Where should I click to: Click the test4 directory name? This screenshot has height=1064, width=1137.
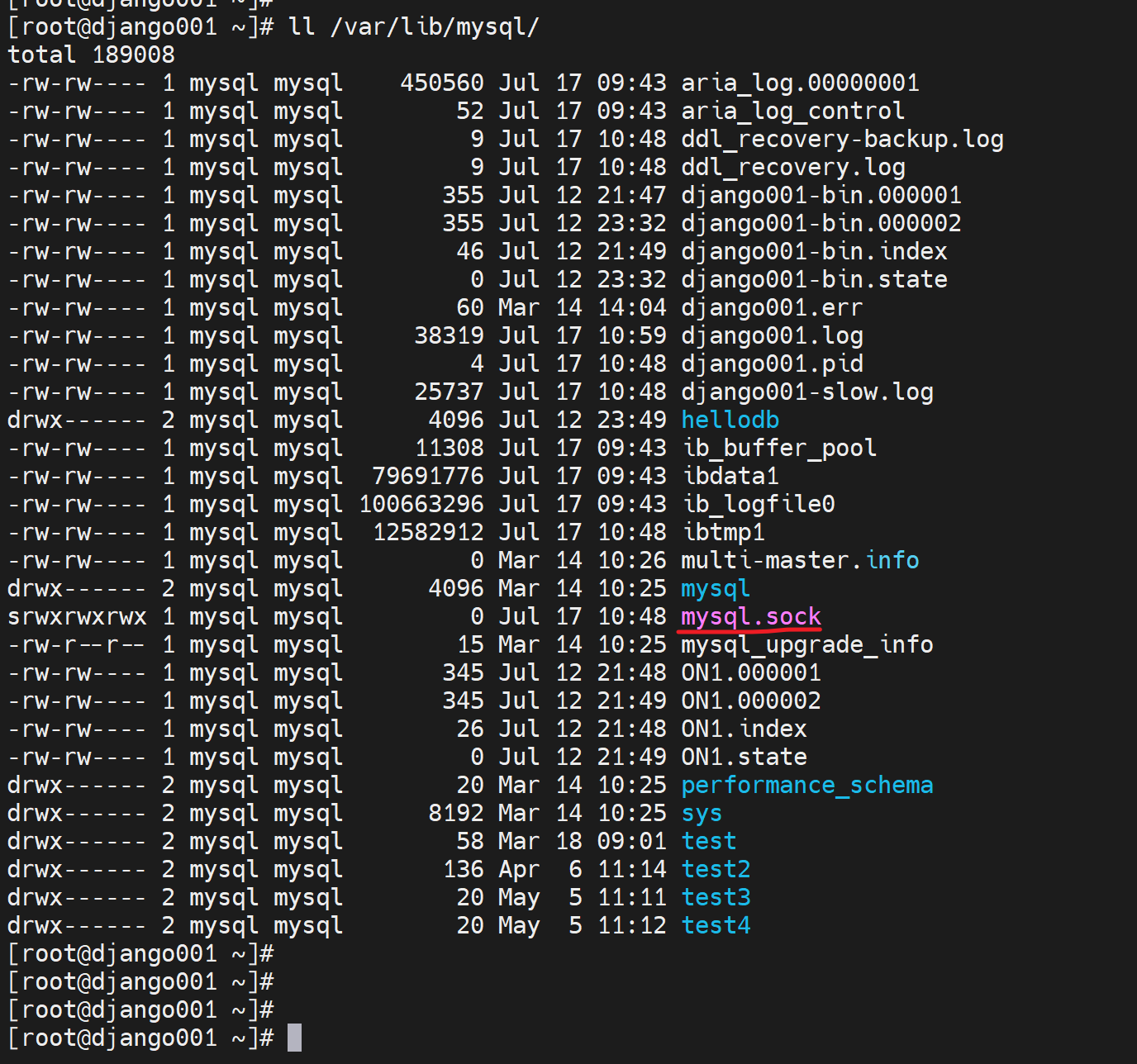(716, 926)
